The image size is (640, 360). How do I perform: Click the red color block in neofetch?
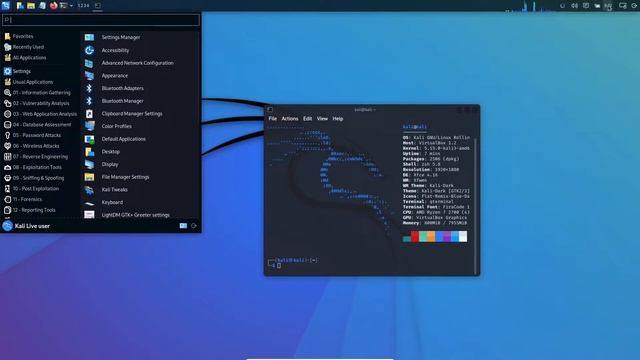pyautogui.click(x=415, y=236)
